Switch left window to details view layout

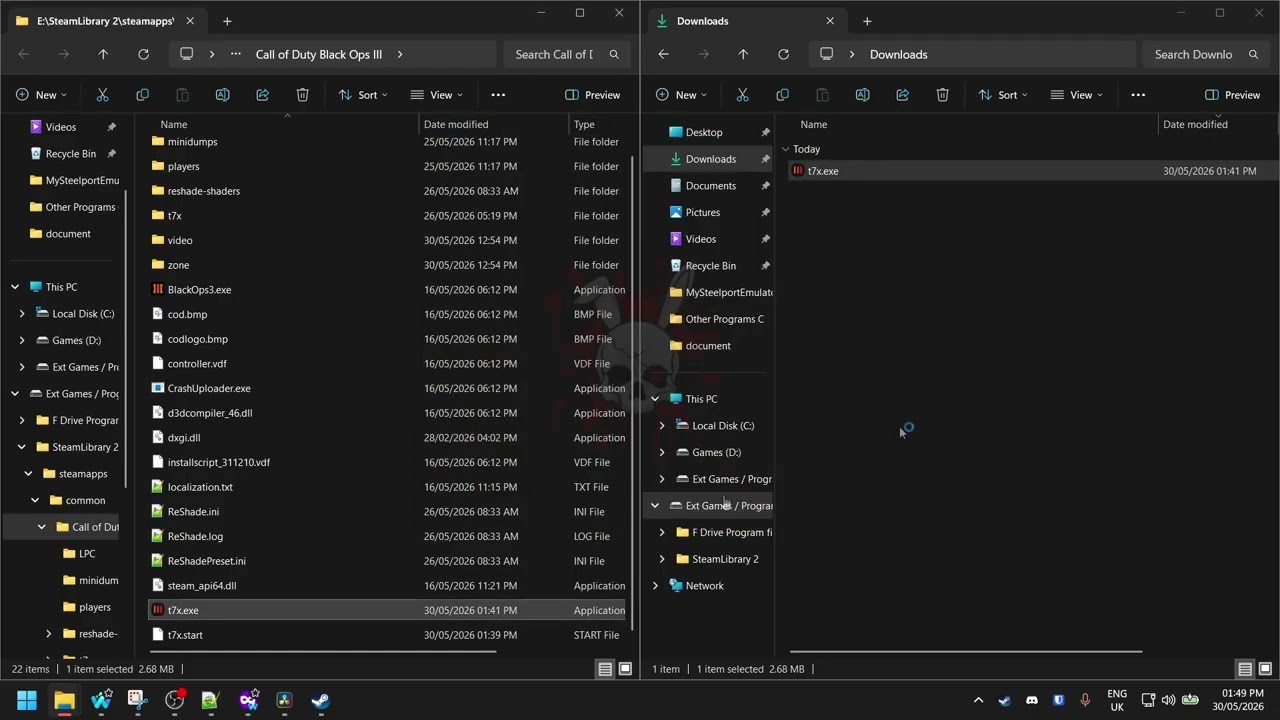(x=605, y=669)
